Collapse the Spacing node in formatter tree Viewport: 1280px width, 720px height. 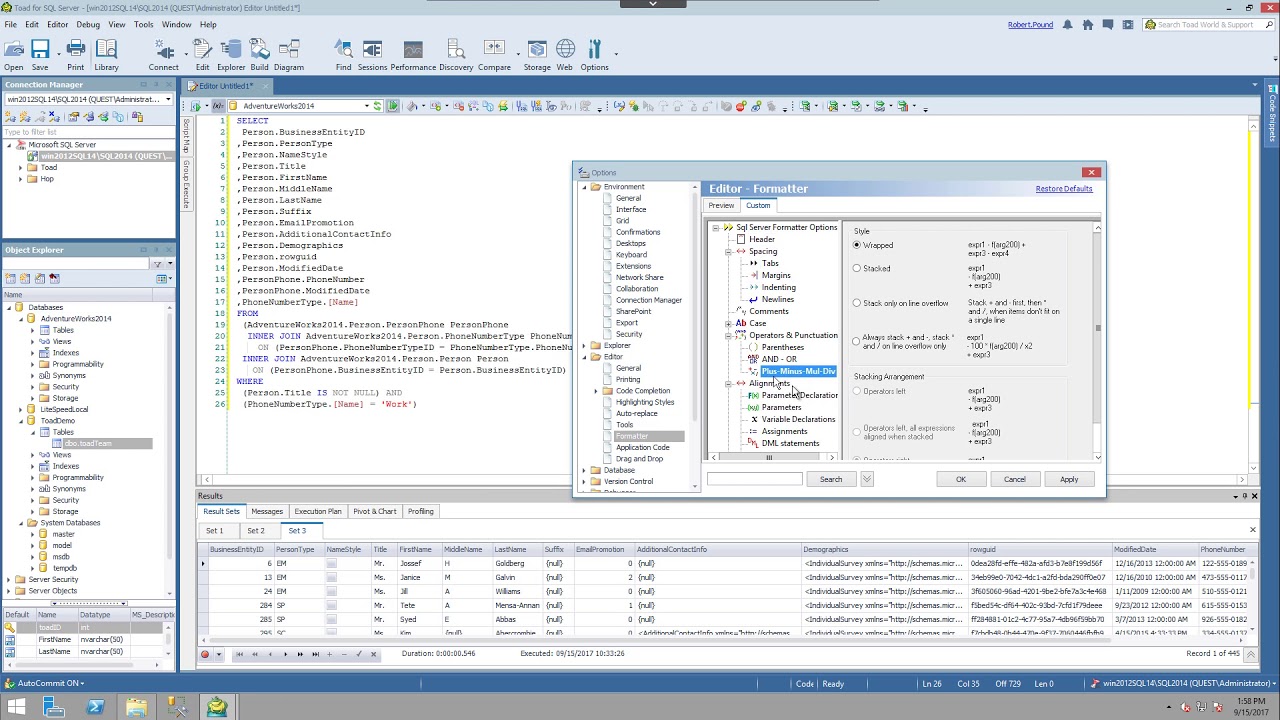(728, 251)
